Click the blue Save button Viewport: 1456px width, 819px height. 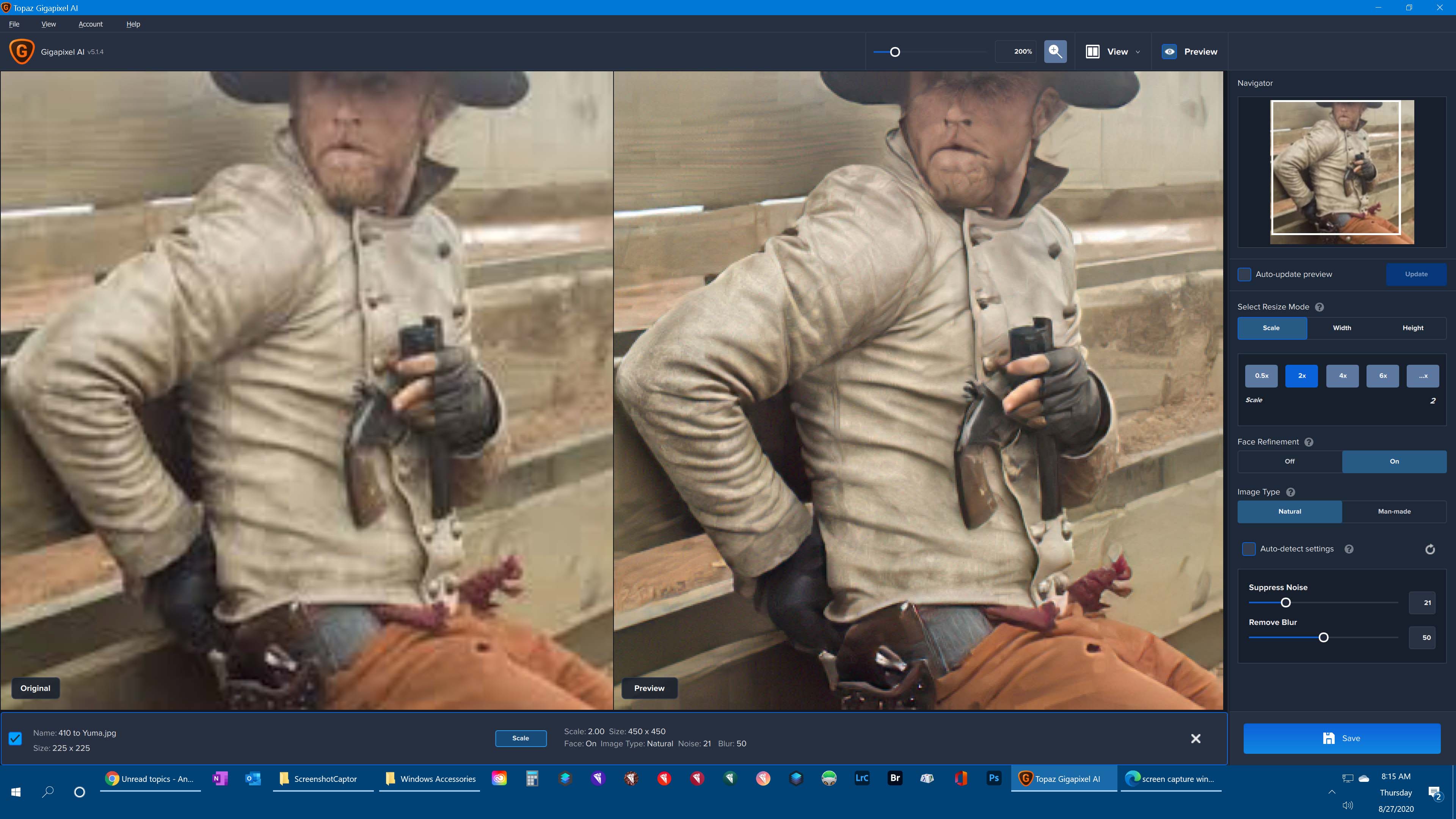[x=1341, y=738]
